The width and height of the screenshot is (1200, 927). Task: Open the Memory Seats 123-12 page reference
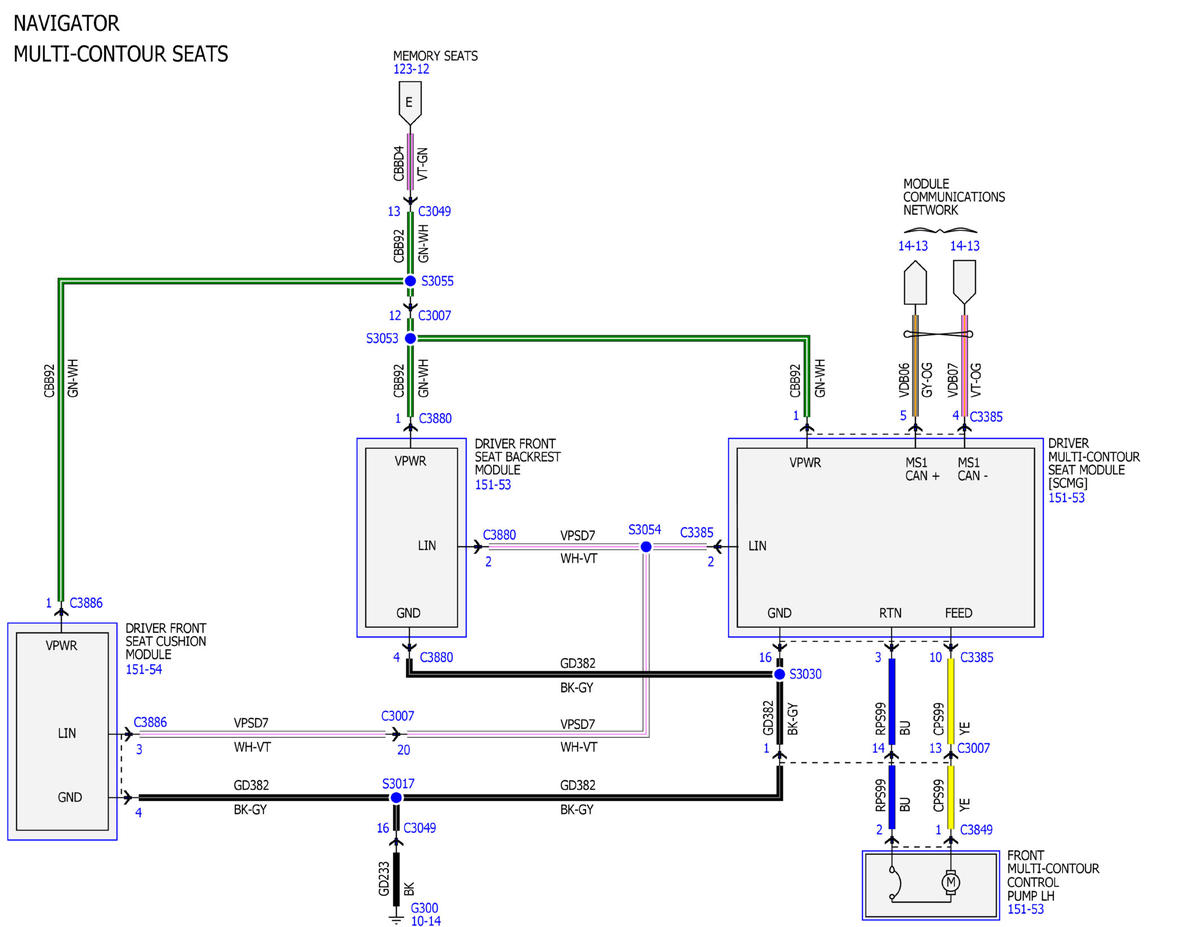point(411,70)
